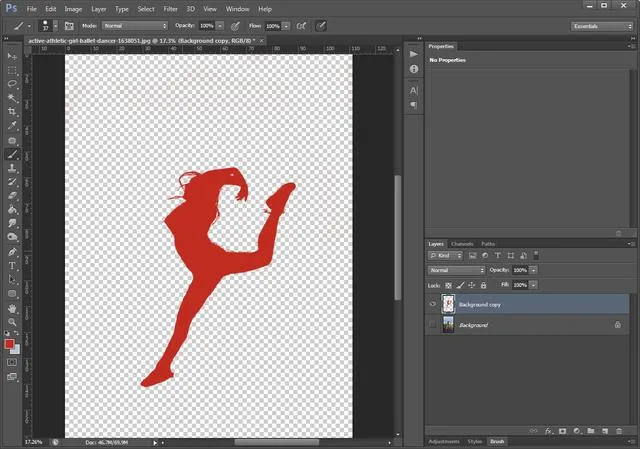Toggle lock image pixels
Viewport: 640px width, 449px height.
tap(460, 285)
